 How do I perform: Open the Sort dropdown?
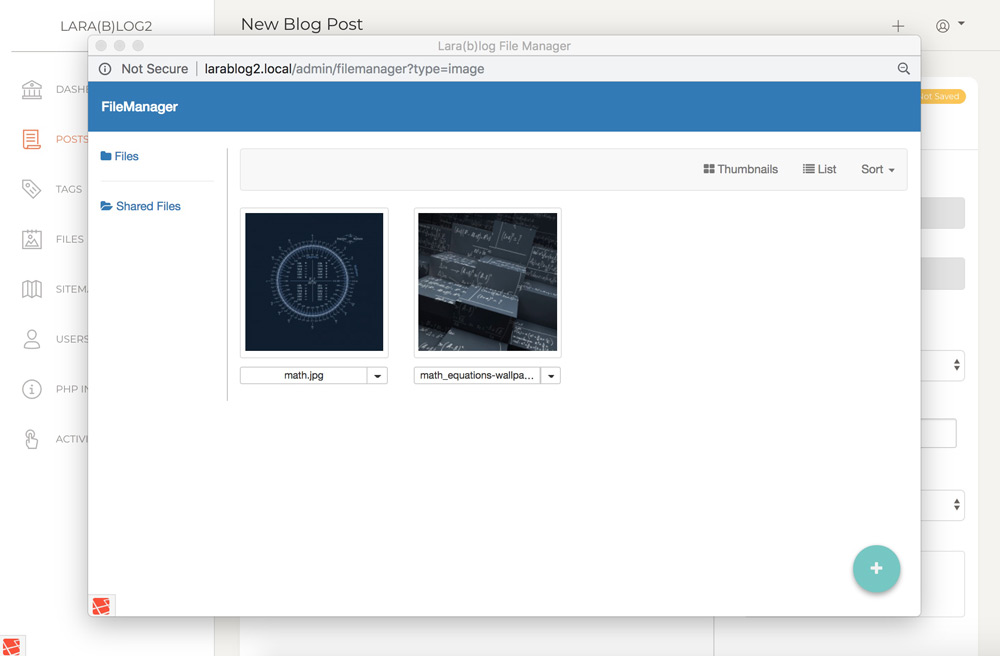click(x=877, y=169)
